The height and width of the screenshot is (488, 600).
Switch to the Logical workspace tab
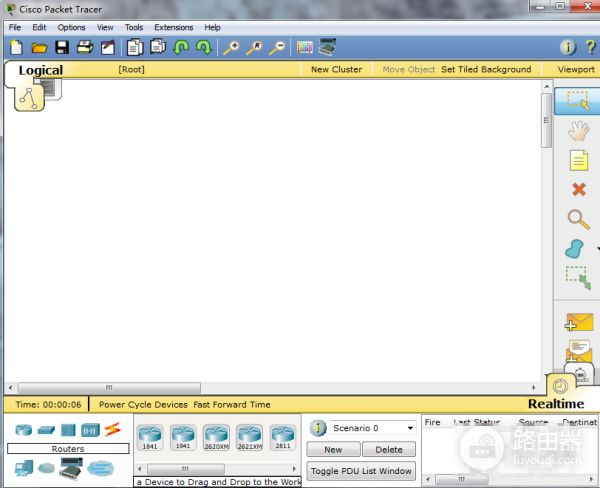coord(40,70)
